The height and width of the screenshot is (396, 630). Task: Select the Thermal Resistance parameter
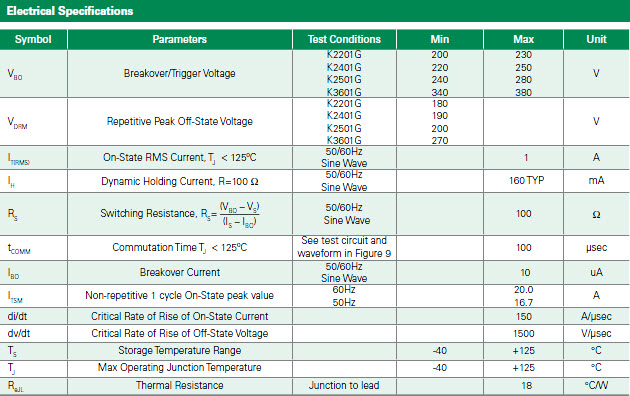(180, 386)
